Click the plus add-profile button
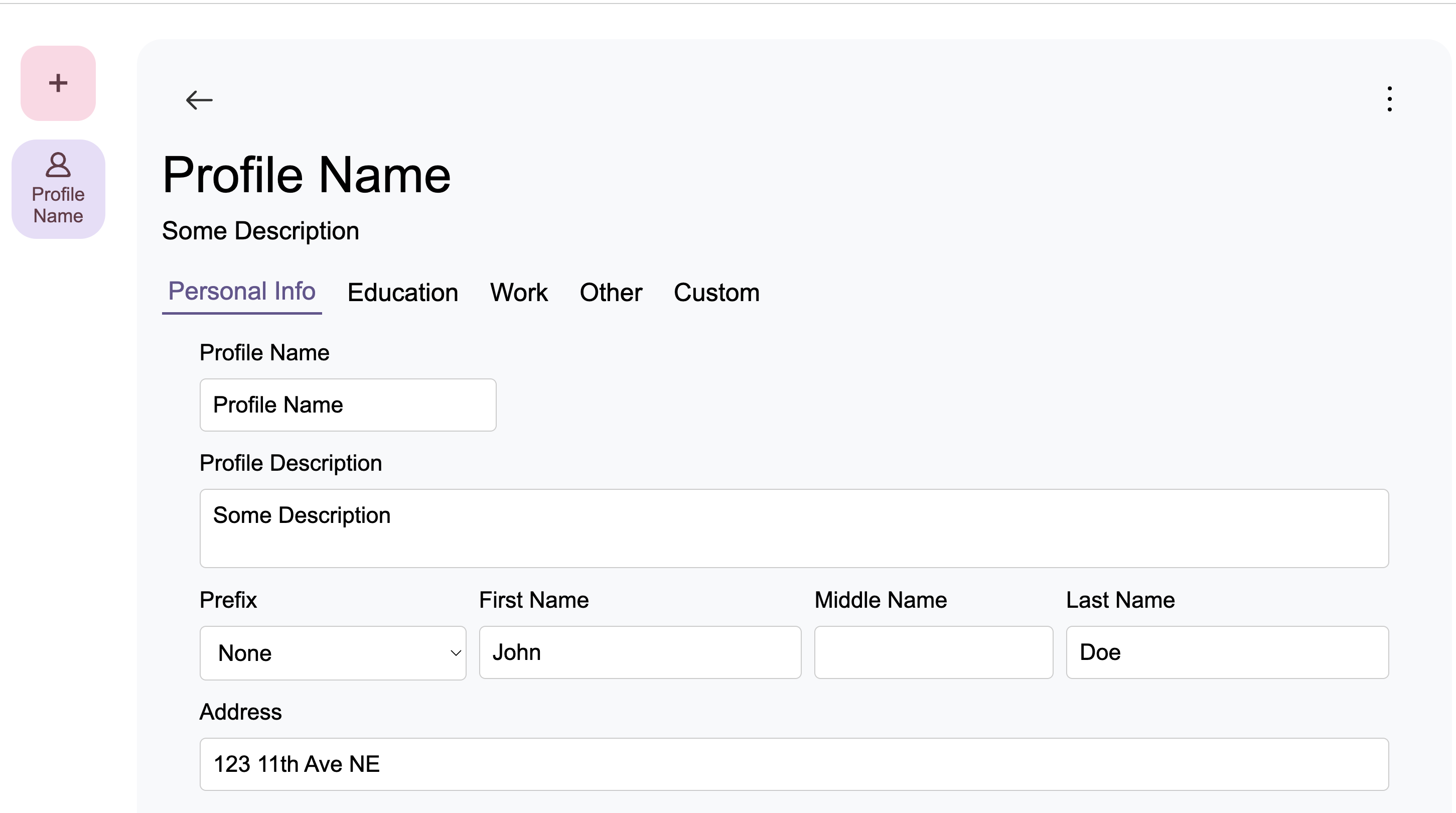 (58, 83)
